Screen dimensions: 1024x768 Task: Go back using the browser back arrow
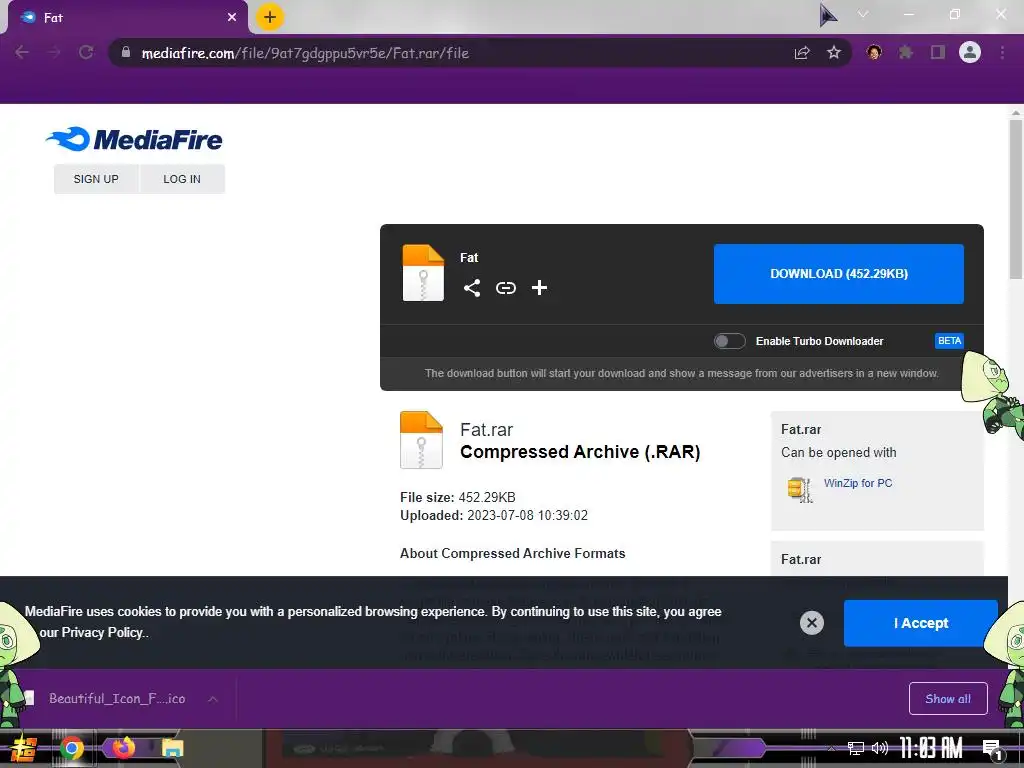coord(22,52)
